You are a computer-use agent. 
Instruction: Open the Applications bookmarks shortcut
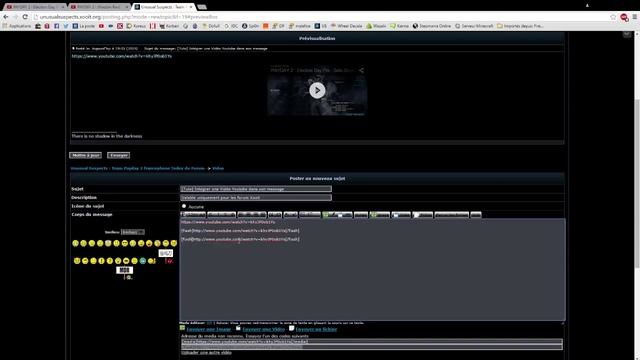17,26
